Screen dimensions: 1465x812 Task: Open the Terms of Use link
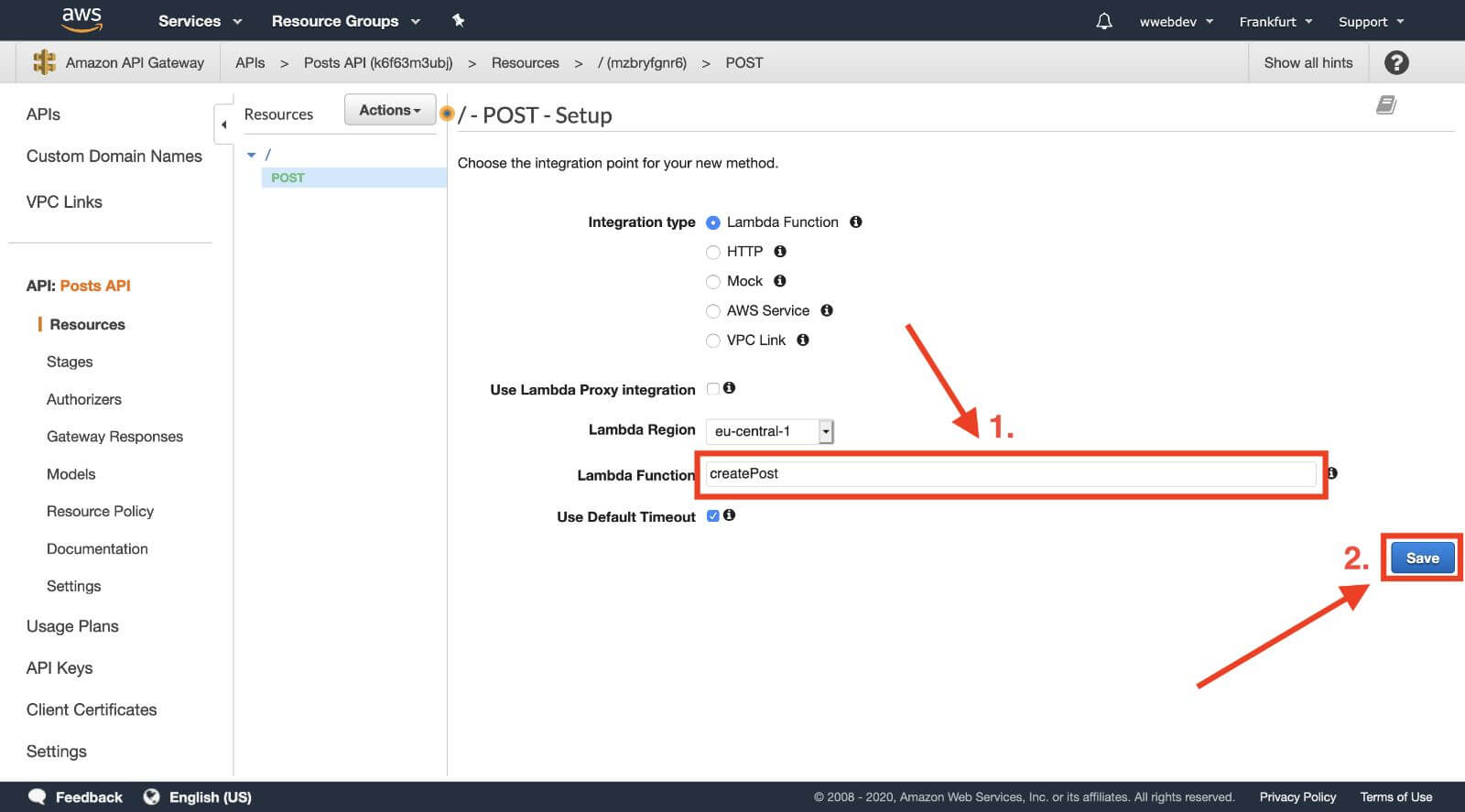[1395, 797]
